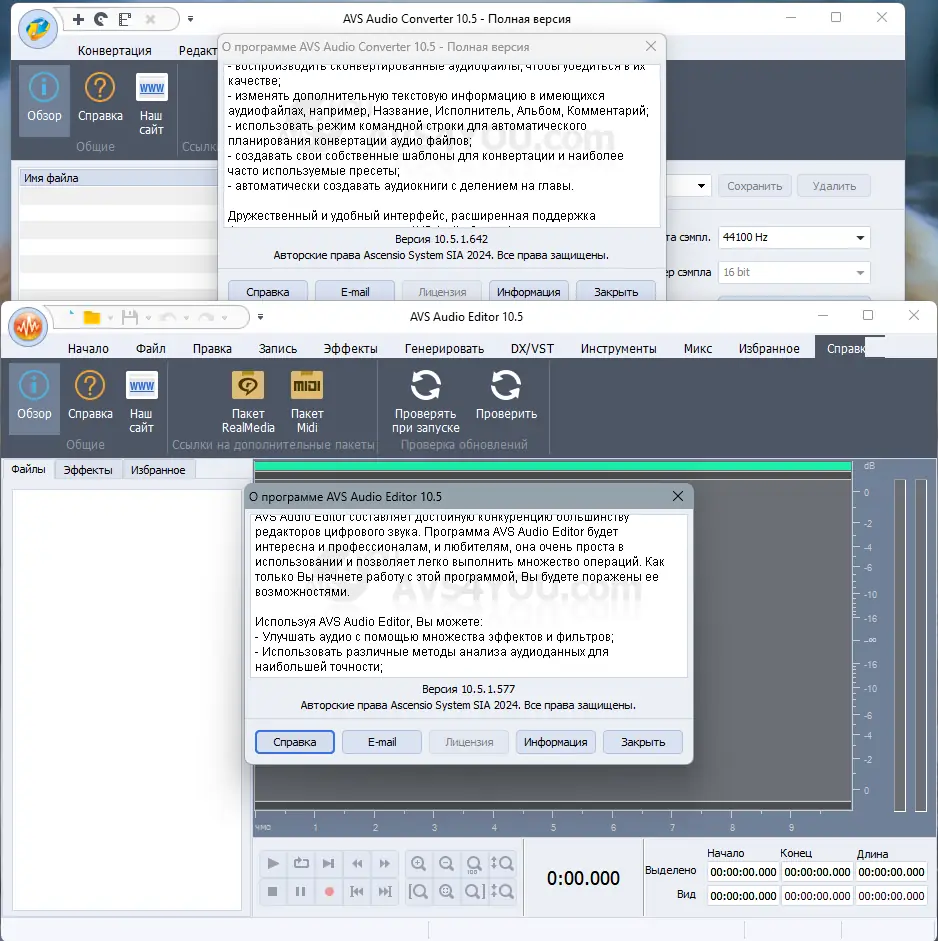Click the vertical zoom out icon
Image resolution: width=938 pixels, height=941 pixels.
(x=502, y=891)
